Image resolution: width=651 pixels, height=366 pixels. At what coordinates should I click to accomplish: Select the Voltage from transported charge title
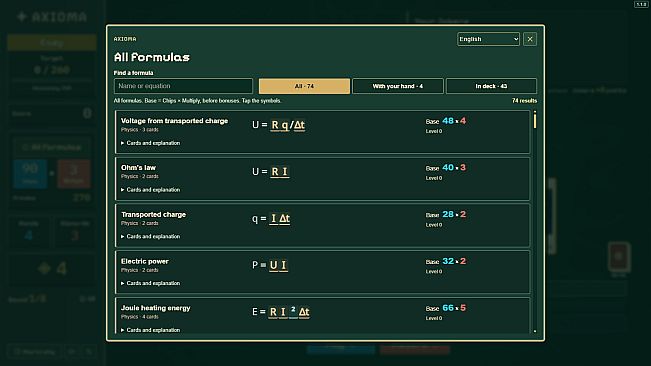click(174, 121)
